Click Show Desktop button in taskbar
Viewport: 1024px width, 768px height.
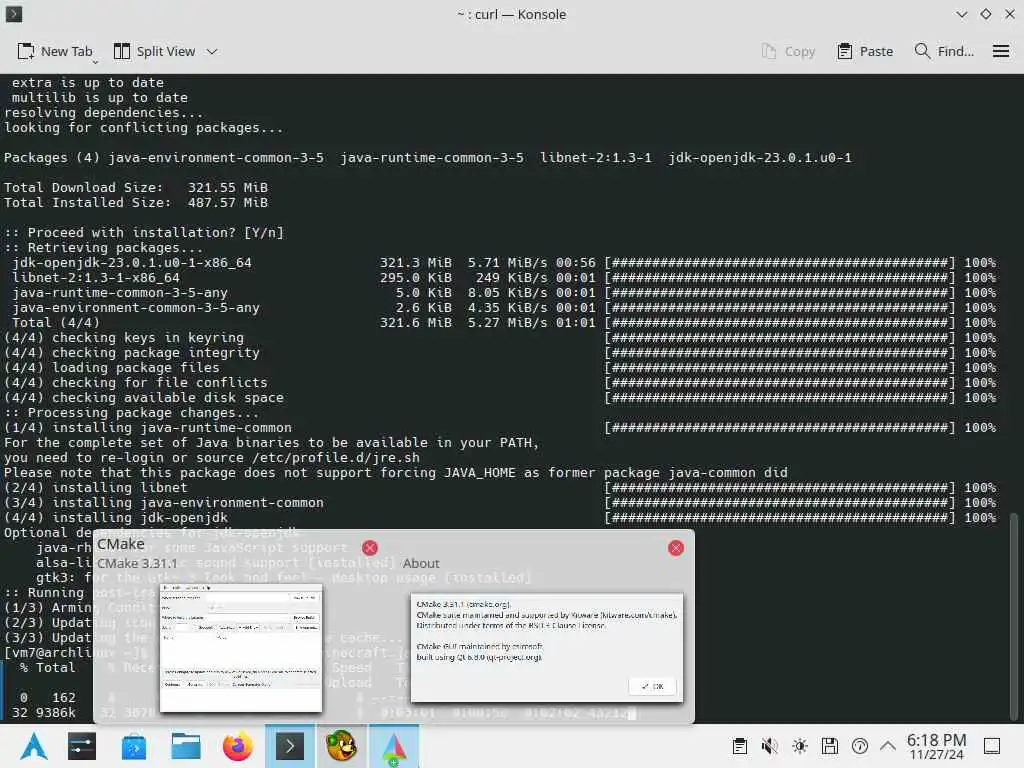(x=992, y=746)
